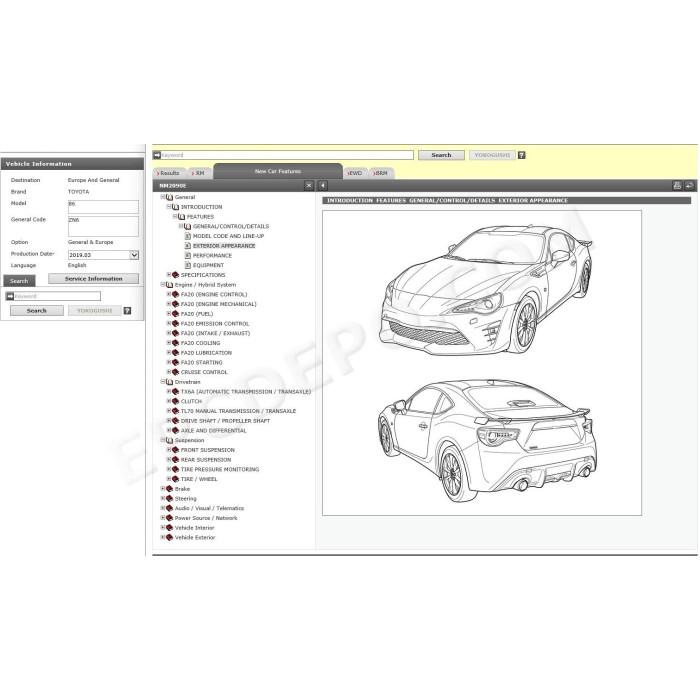This screenshot has height=700, width=700.
Task: Click the Suspension open book icon
Action: [x=169, y=440]
